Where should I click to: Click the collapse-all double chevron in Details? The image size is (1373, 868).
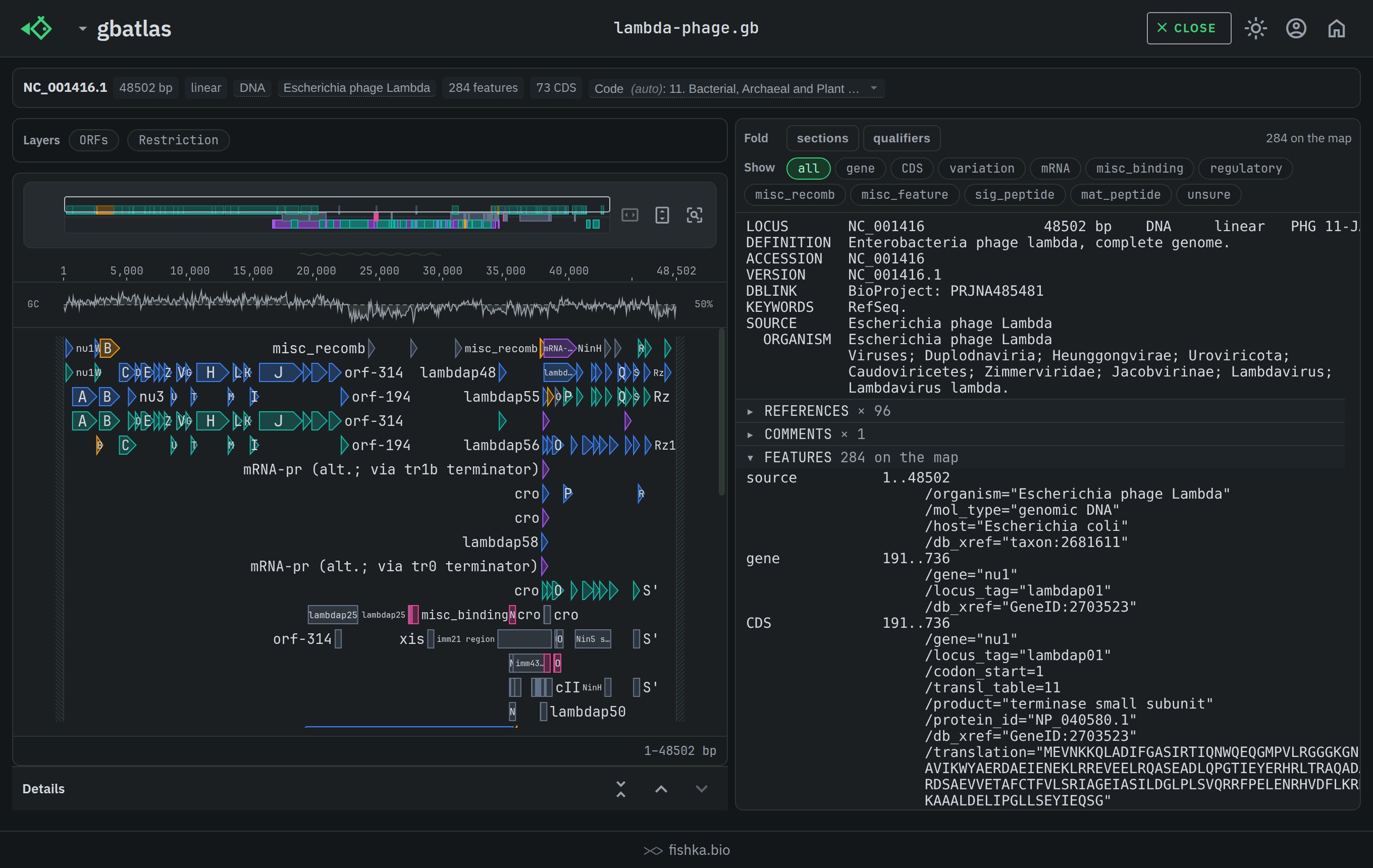[621, 789]
